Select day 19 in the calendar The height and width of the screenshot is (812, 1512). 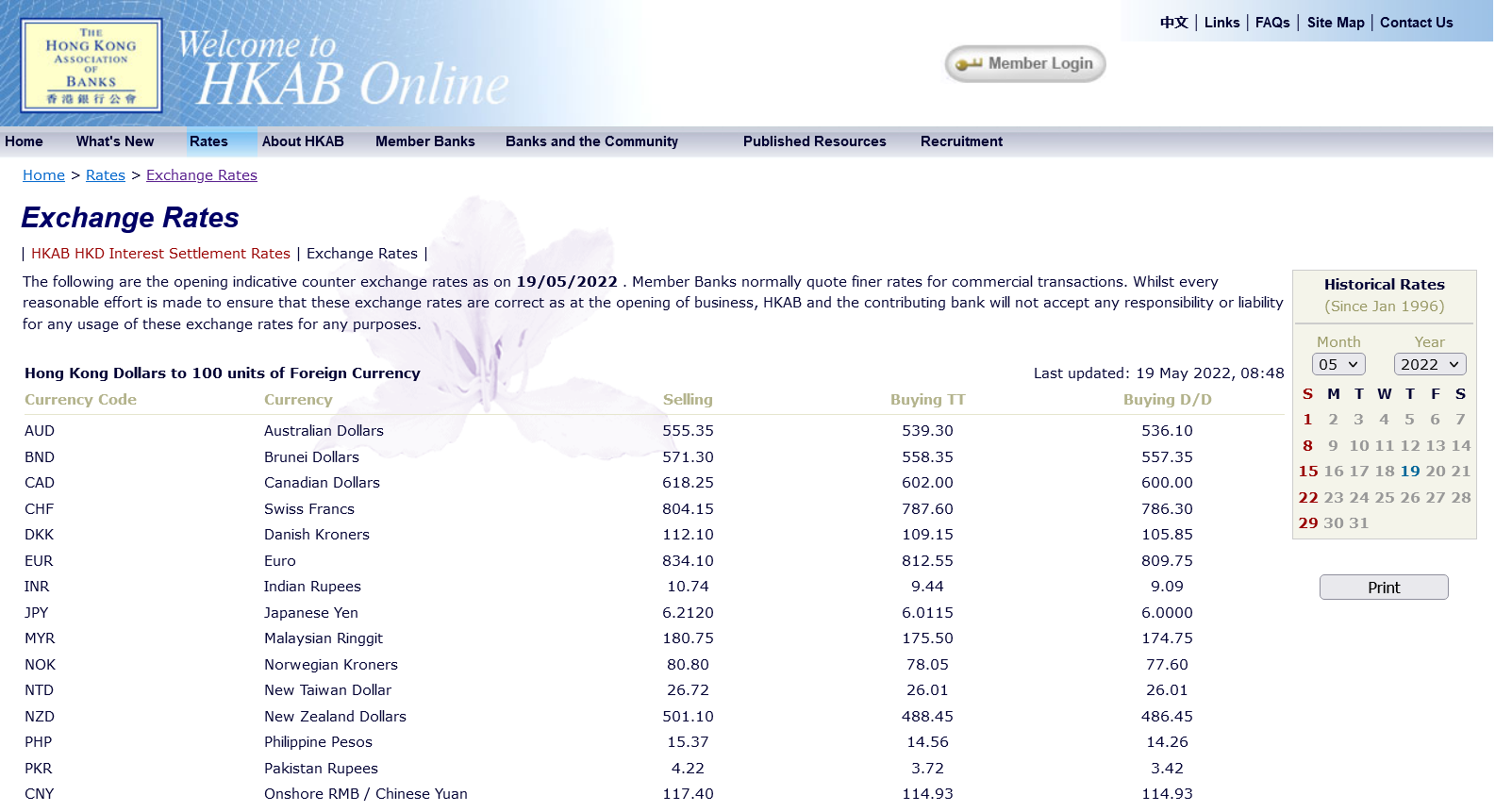(1409, 472)
